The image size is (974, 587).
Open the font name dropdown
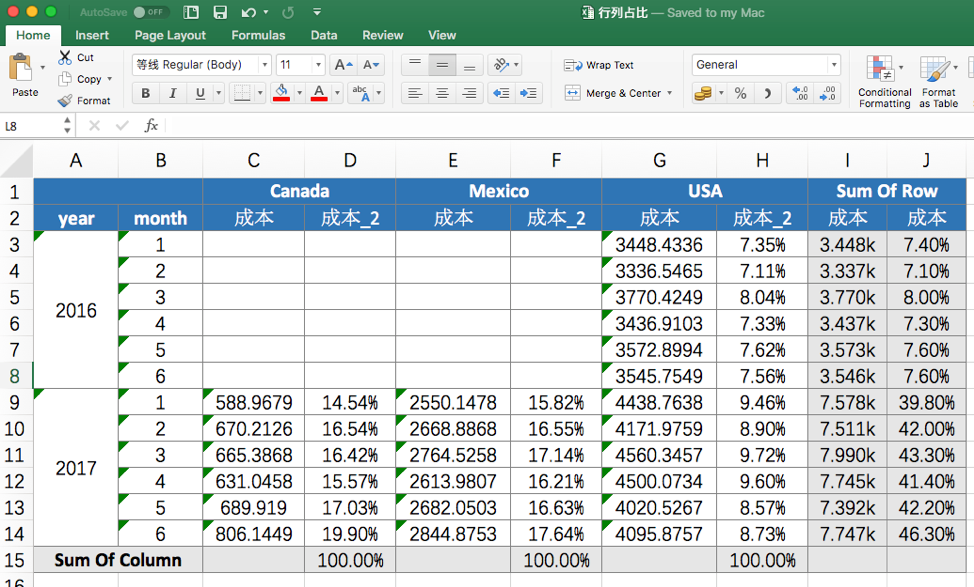265,65
